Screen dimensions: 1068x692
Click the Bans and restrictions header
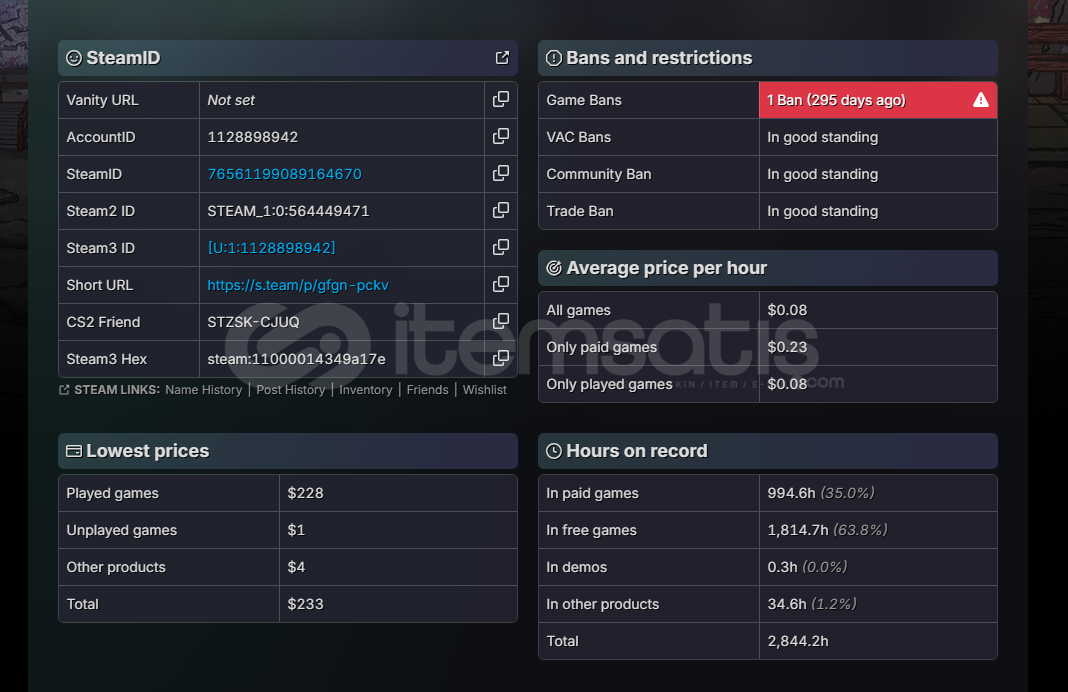(x=659, y=58)
